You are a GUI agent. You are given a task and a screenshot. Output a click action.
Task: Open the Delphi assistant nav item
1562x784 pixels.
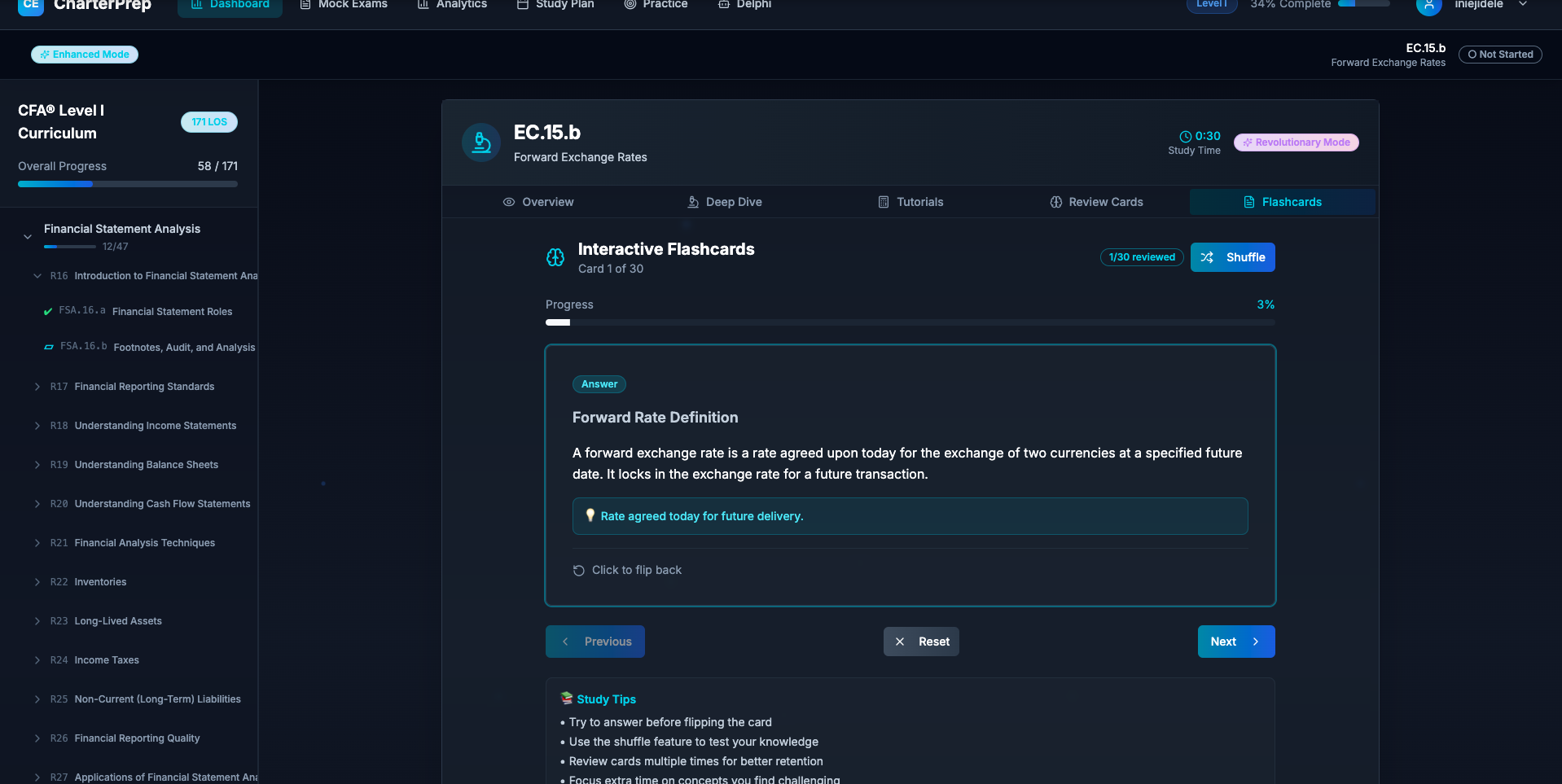744,5
